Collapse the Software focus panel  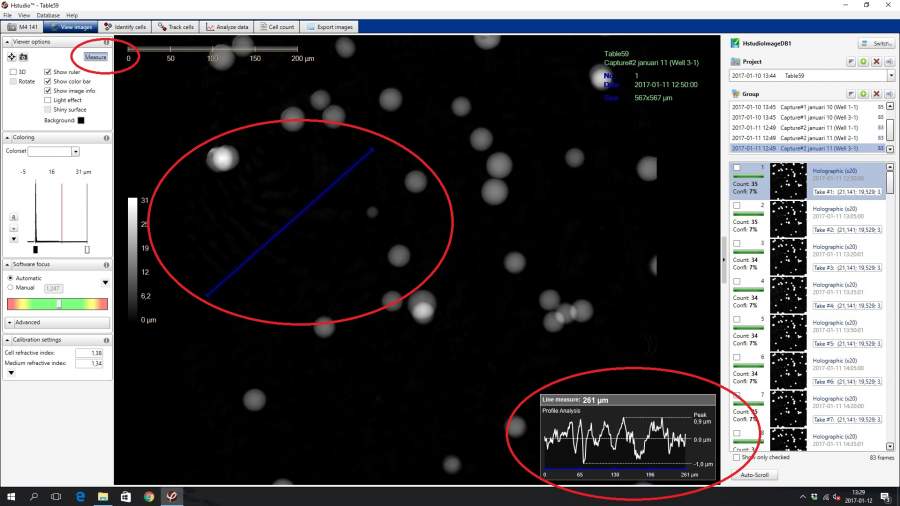coord(7,264)
